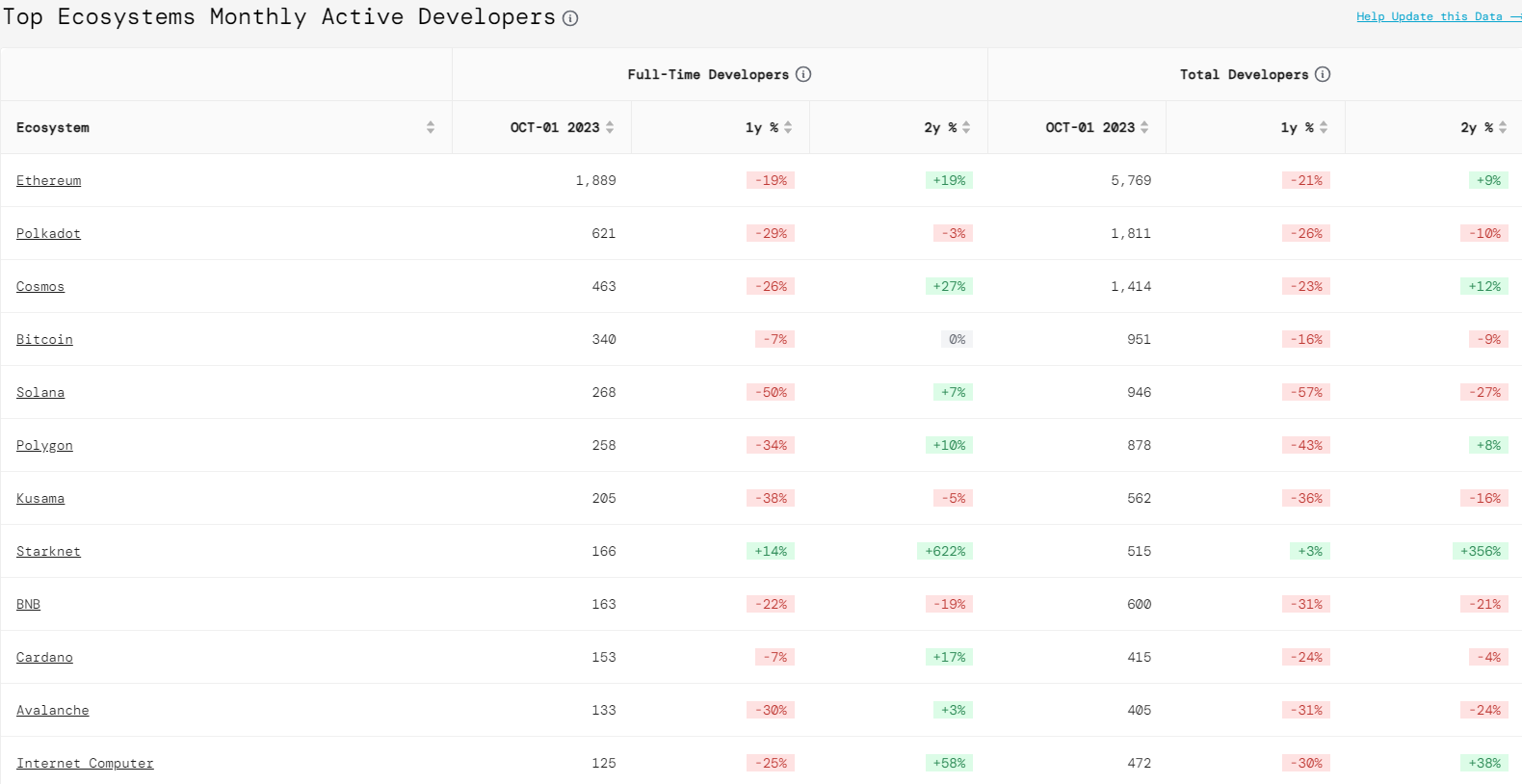Open the Ethereum ecosystem link
The image size is (1522, 784).
[x=48, y=180]
